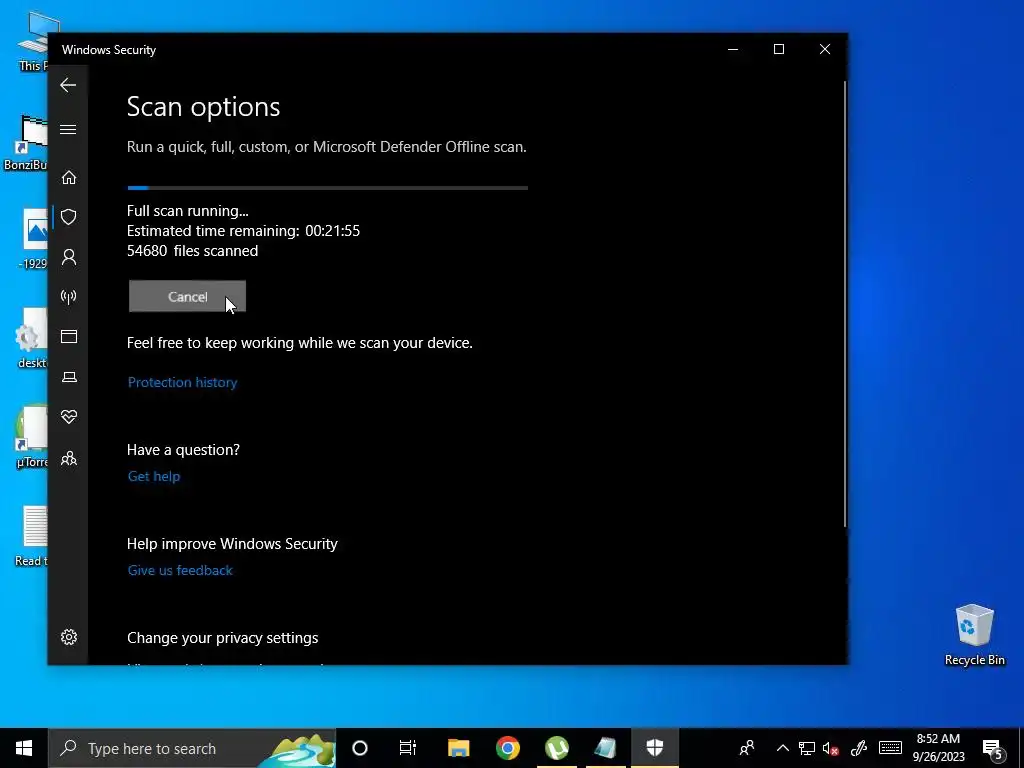The height and width of the screenshot is (768, 1024).
Task: Click 'Estimated time remaining: 00:21:55' text
Action: (x=243, y=231)
